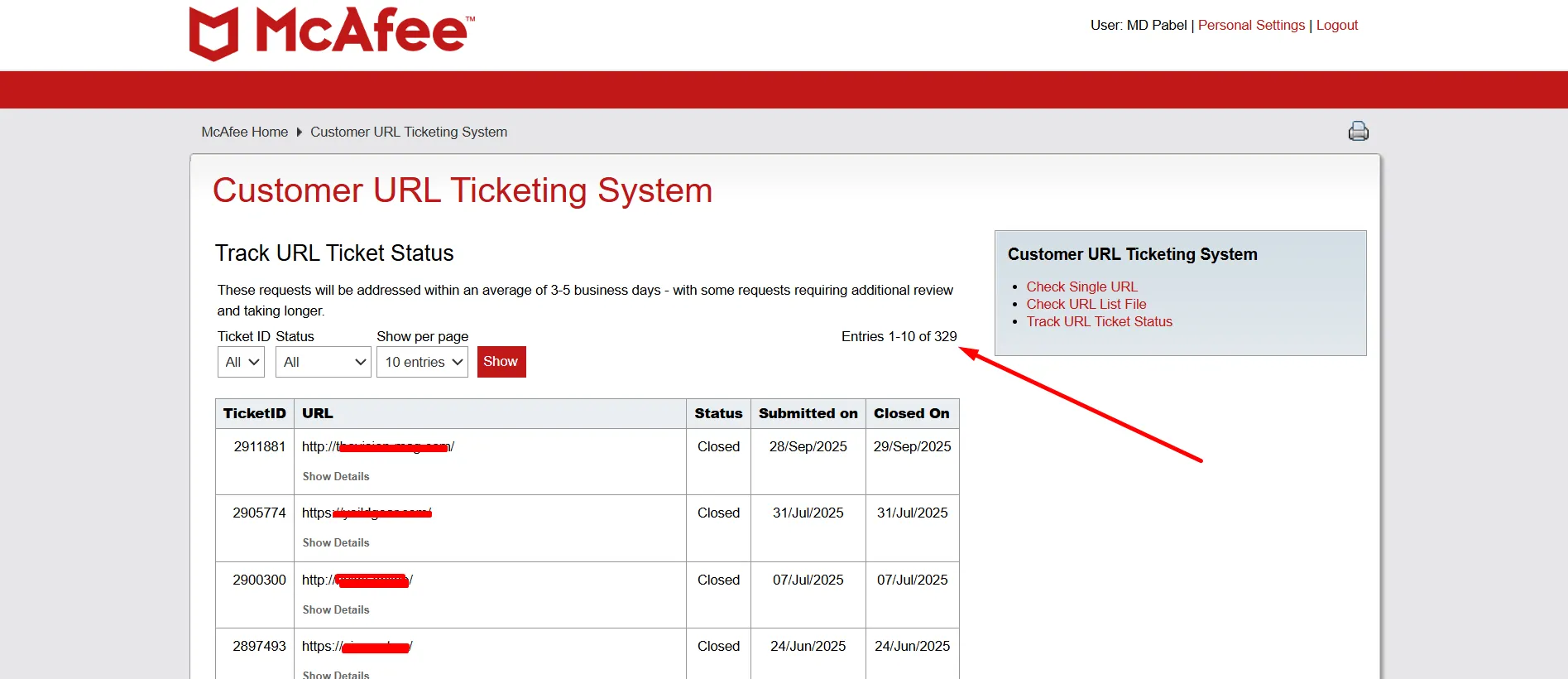Screen dimensions: 1568x679
Task: Open the Ticket ID dropdown
Action: pyautogui.click(x=241, y=362)
